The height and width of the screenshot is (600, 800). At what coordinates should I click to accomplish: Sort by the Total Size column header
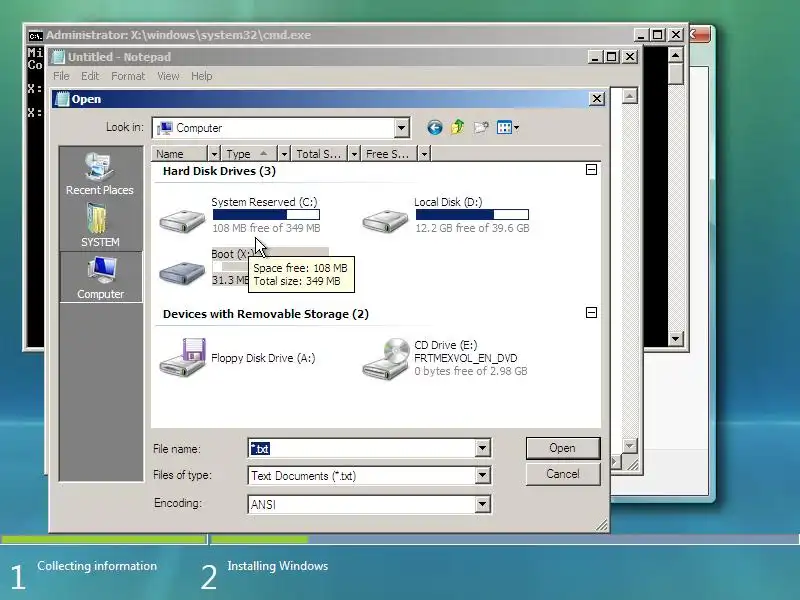319,154
